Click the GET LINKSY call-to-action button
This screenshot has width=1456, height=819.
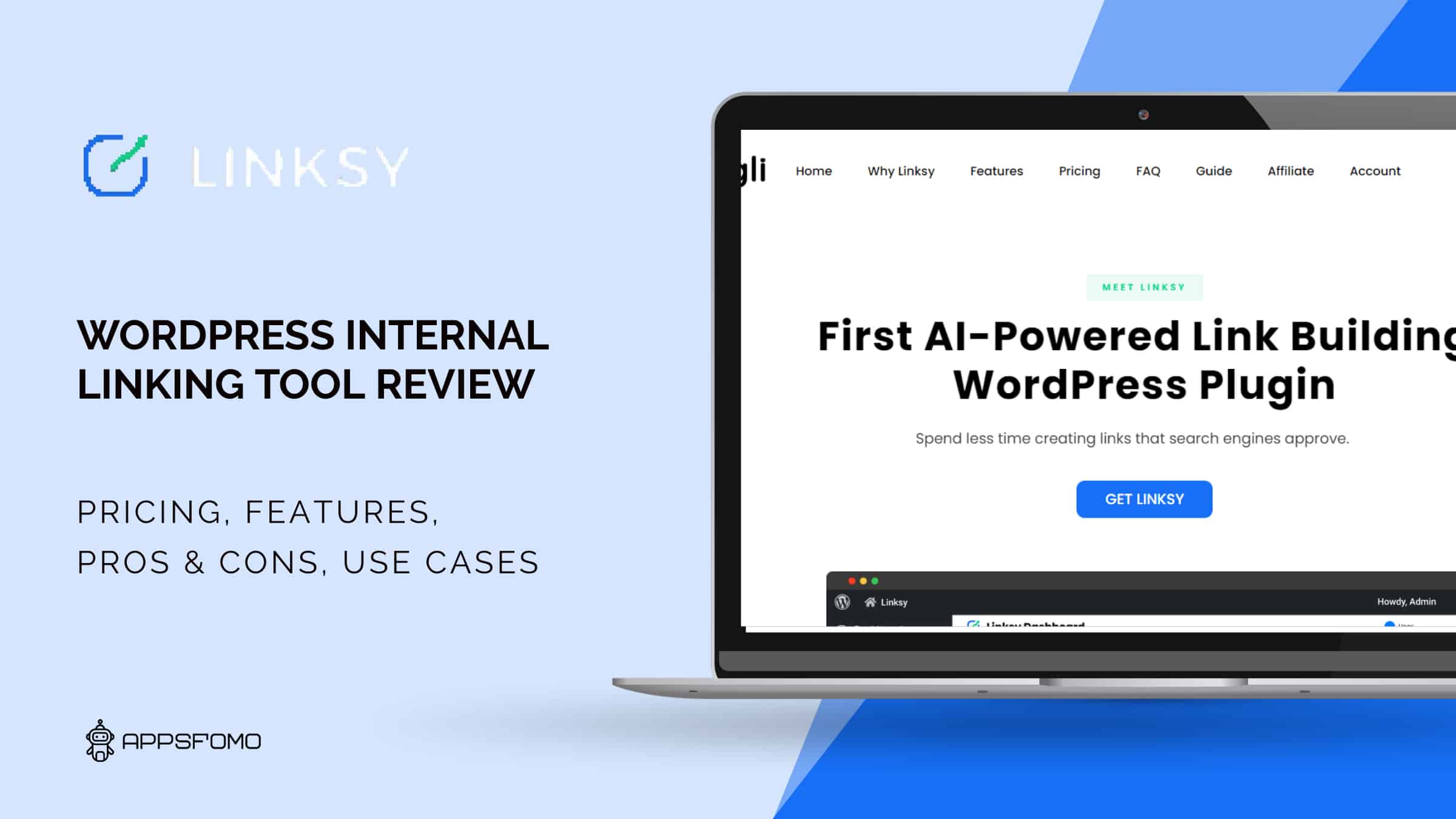point(1145,499)
